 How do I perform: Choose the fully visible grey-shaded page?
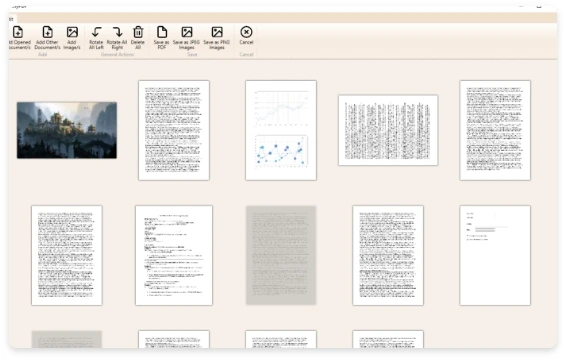pos(281,255)
